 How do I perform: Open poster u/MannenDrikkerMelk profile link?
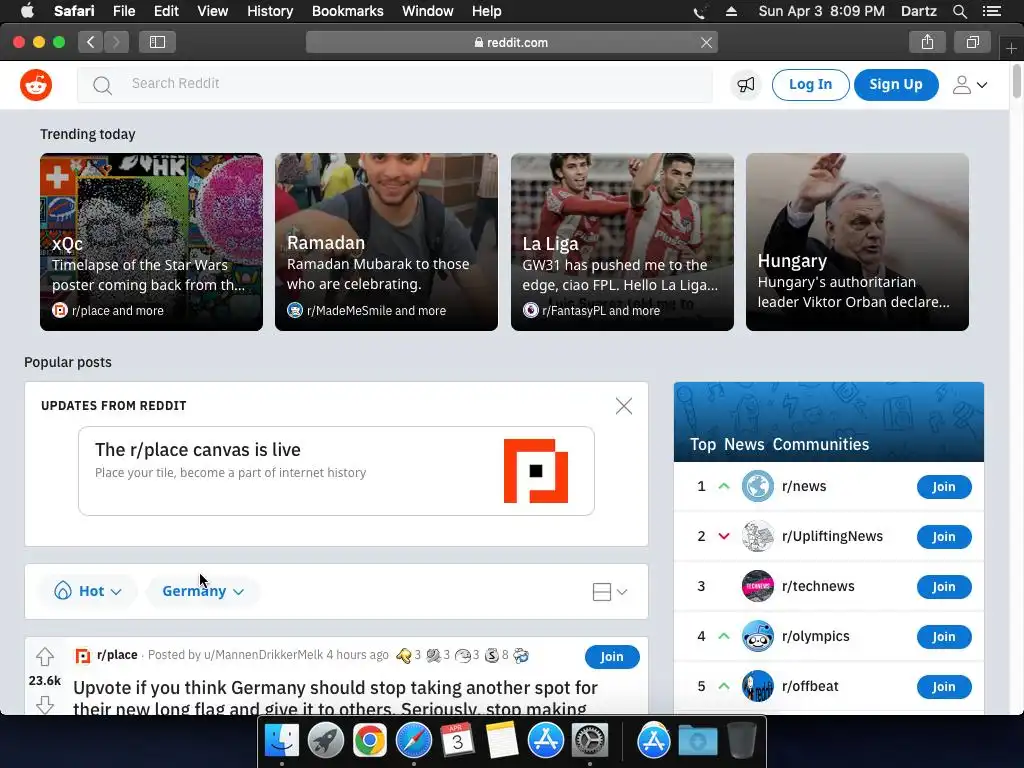pyautogui.click(x=263, y=654)
